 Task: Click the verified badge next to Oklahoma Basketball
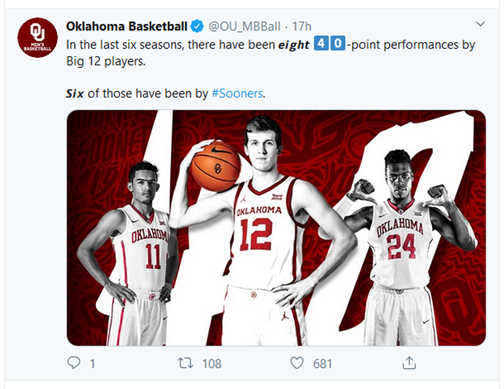coord(197,26)
